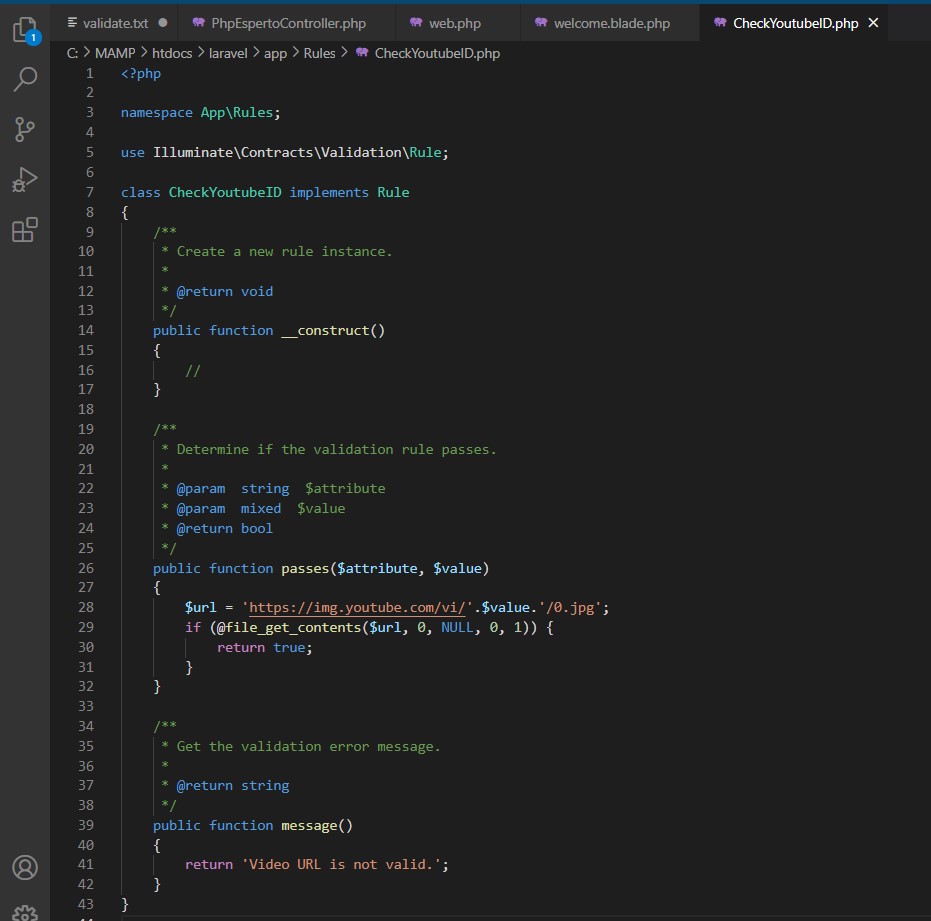Open the Explorer view in activity bar
Image resolution: width=931 pixels, height=921 pixels.
tap(25, 30)
